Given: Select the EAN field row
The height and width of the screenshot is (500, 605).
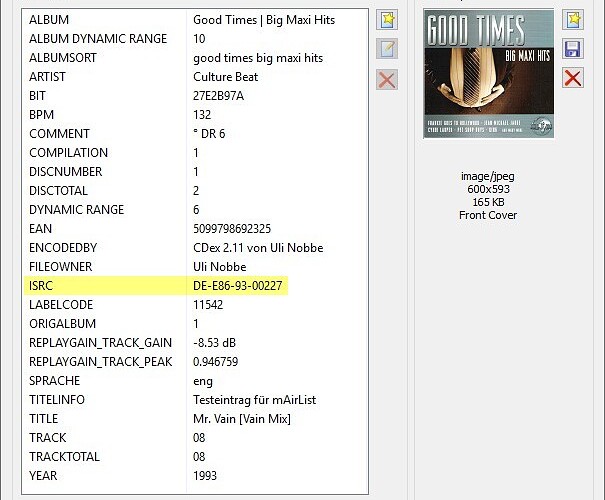Looking at the screenshot, I should [x=195, y=229].
